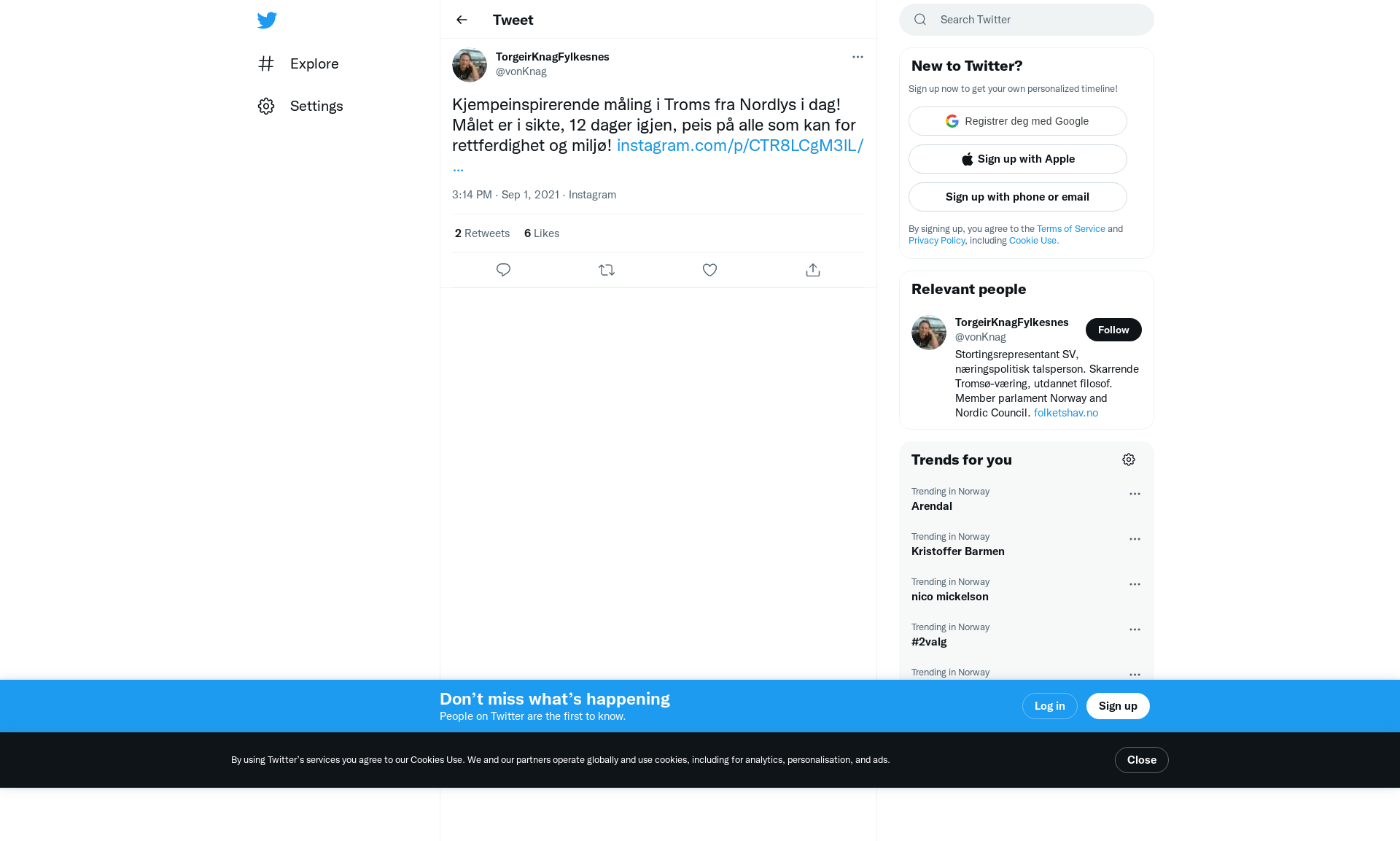Viewport: 1400px width, 841px height.
Task: Follow TorgeirKnagFylkesnes
Action: pyautogui.click(x=1113, y=330)
